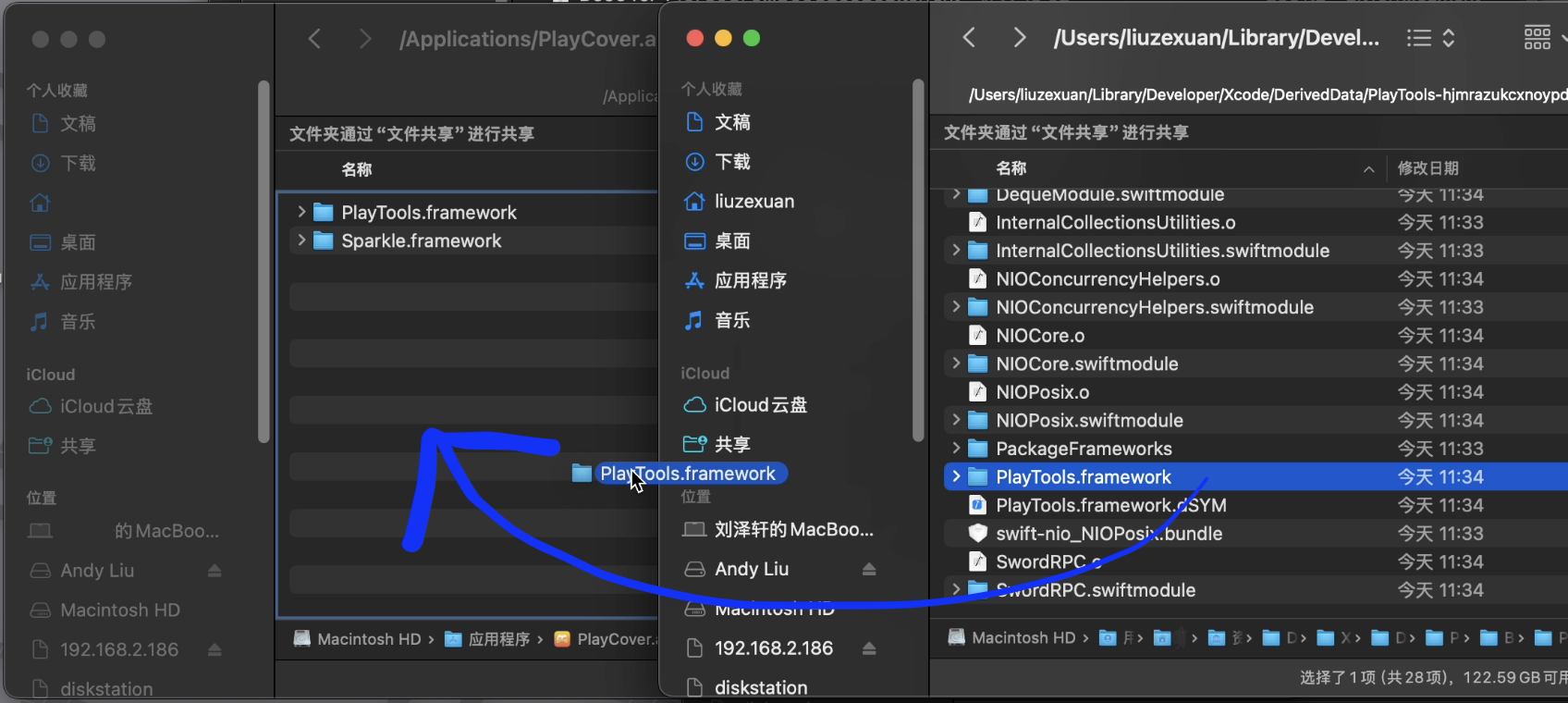Open 桌面 in back window sidebar
Image resolution: width=1568 pixels, height=703 pixels.
[78, 242]
